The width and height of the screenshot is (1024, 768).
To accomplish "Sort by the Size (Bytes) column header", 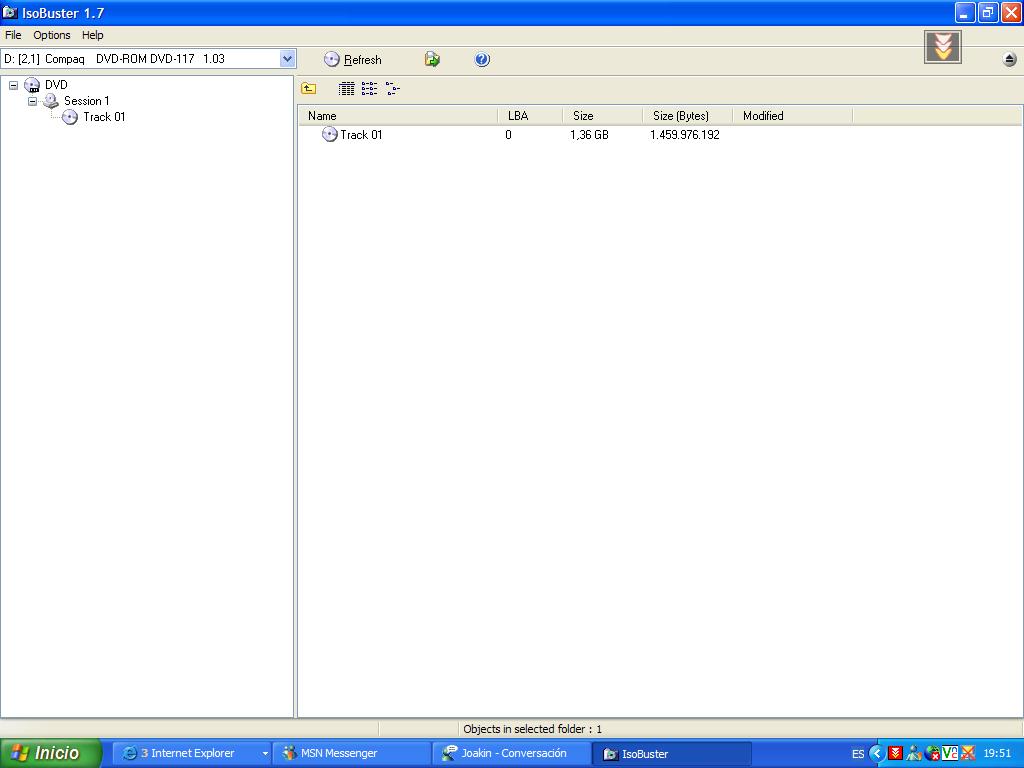I will click(x=687, y=116).
